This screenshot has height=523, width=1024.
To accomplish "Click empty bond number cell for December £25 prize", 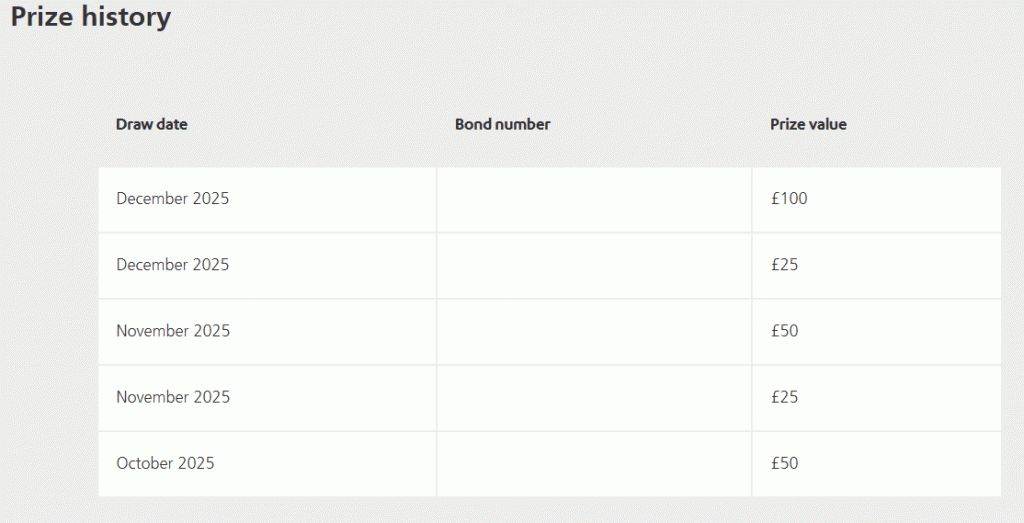I will pyautogui.click(x=594, y=265).
